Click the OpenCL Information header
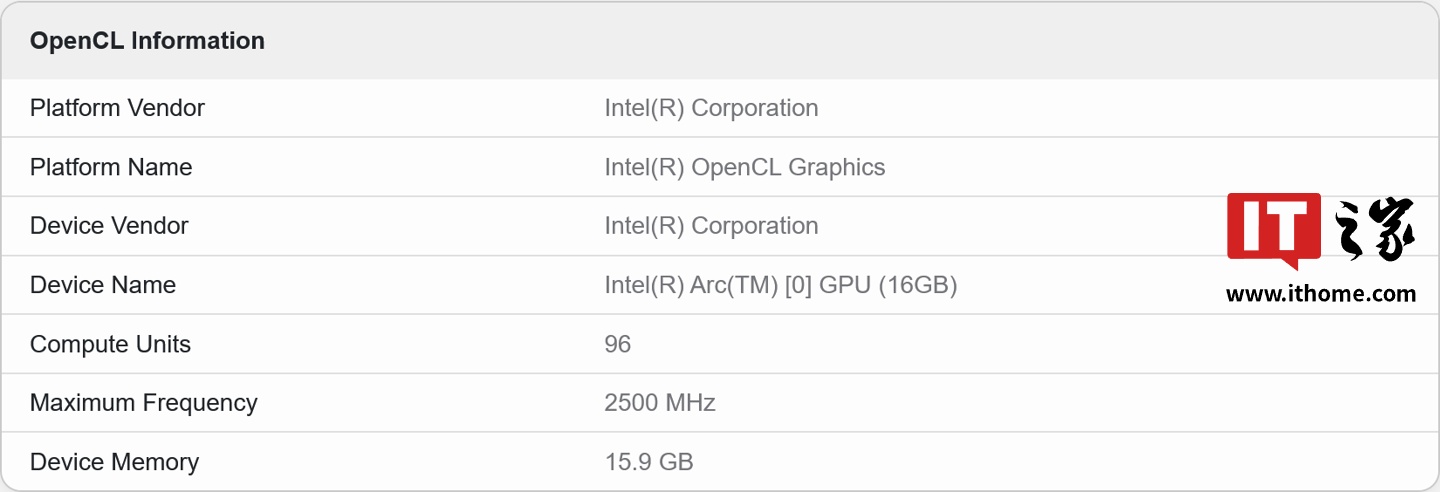1440x492 pixels. click(x=147, y=41)
